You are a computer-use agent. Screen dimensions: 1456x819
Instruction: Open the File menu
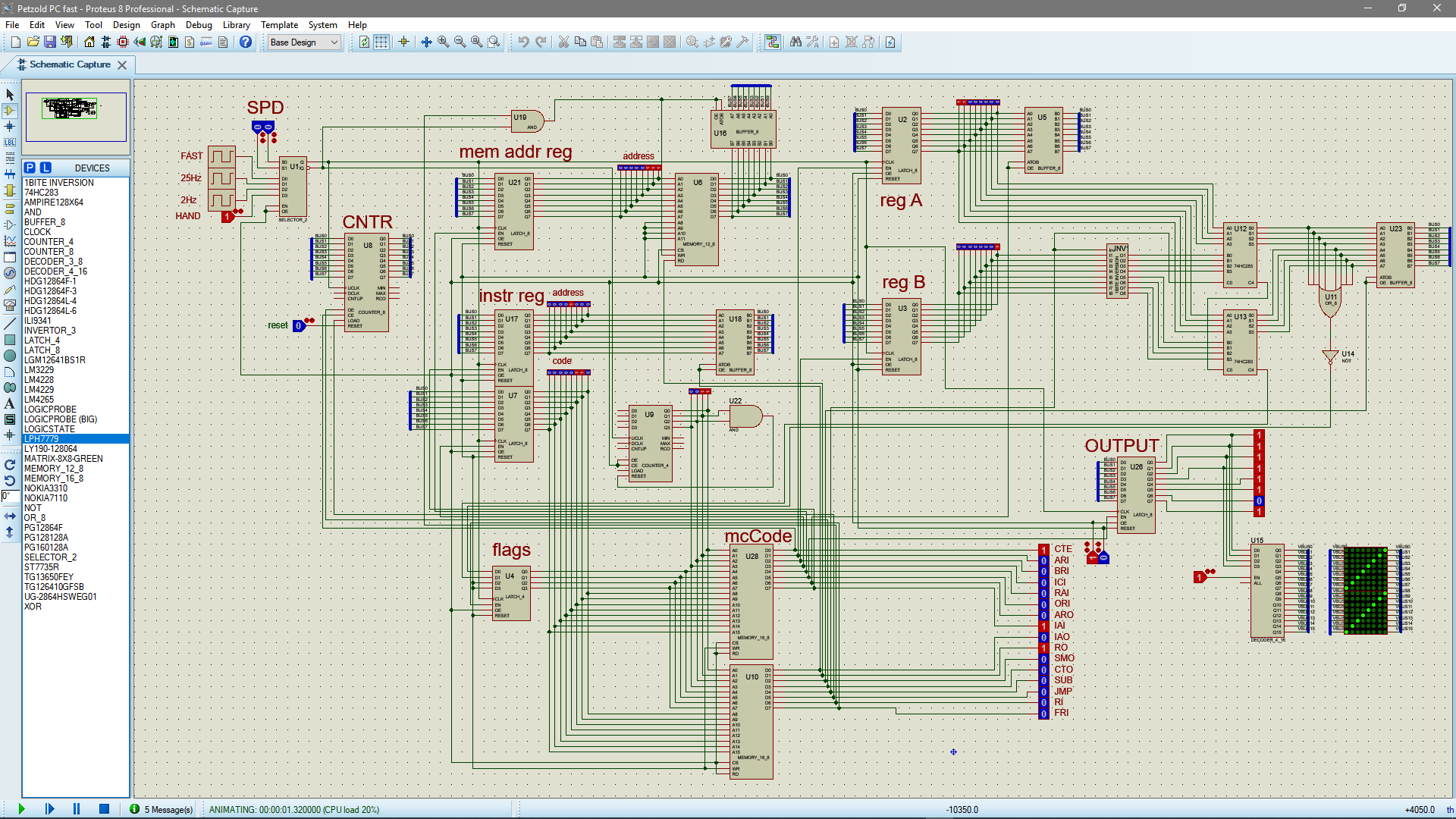coord(12,25)
